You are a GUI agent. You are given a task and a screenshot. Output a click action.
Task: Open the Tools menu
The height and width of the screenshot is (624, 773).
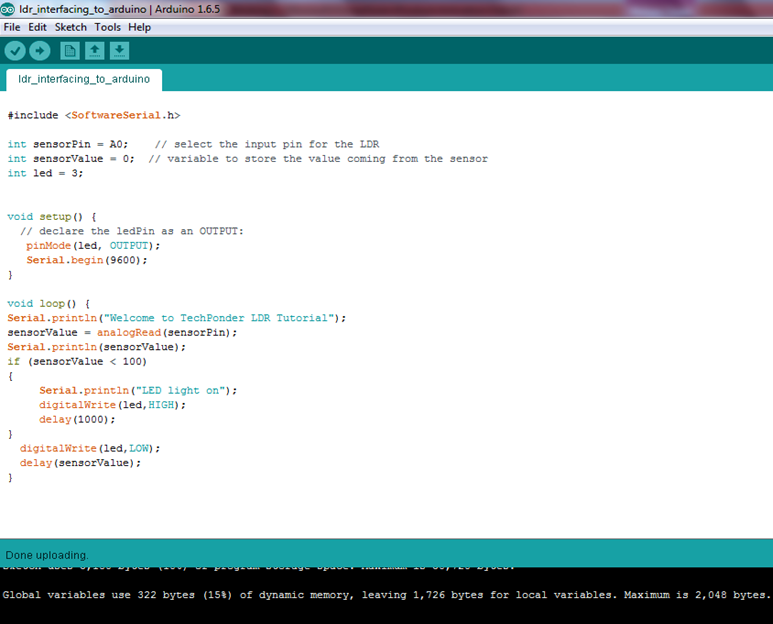tap(107, 27)
